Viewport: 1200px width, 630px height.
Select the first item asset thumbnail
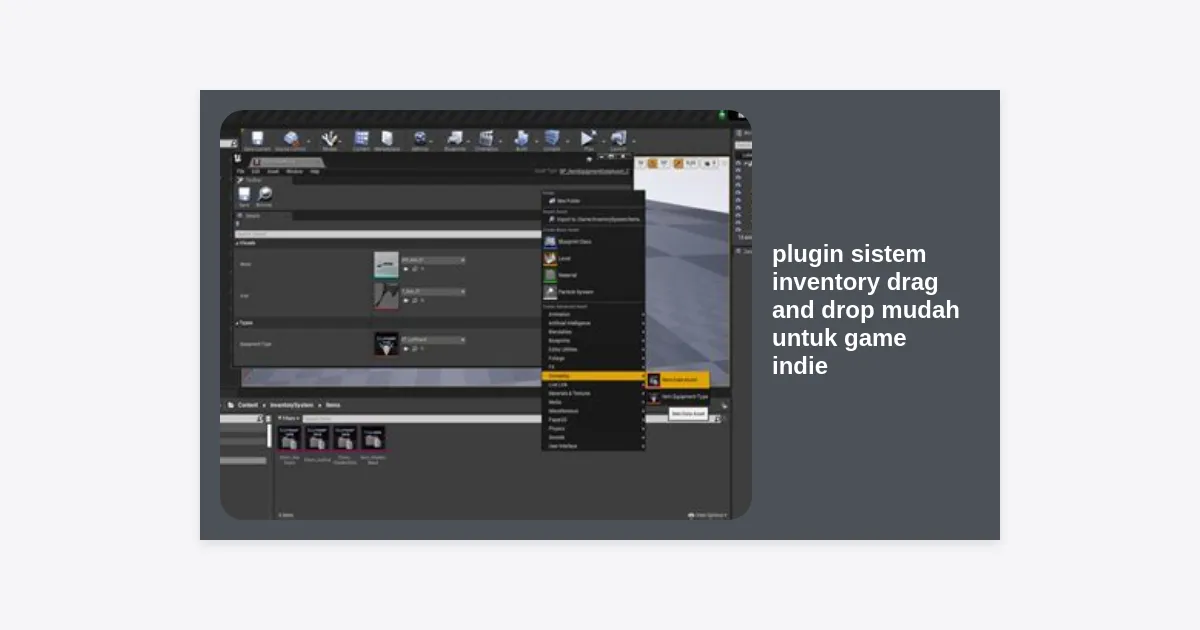[289, 440]
